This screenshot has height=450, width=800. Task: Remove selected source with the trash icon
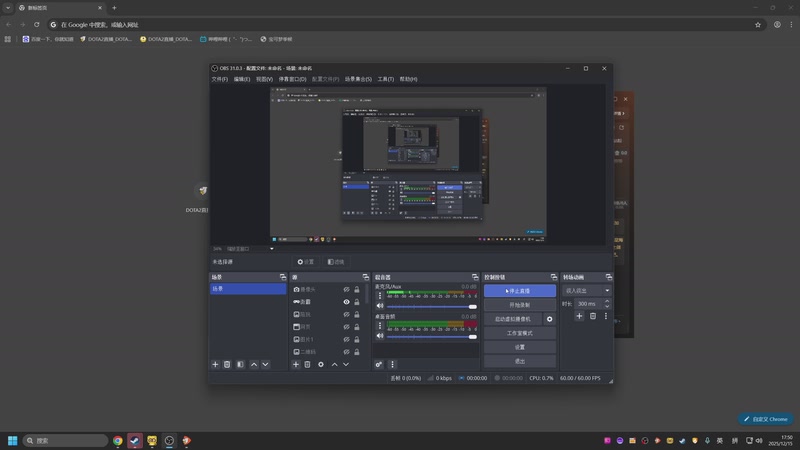307,364
